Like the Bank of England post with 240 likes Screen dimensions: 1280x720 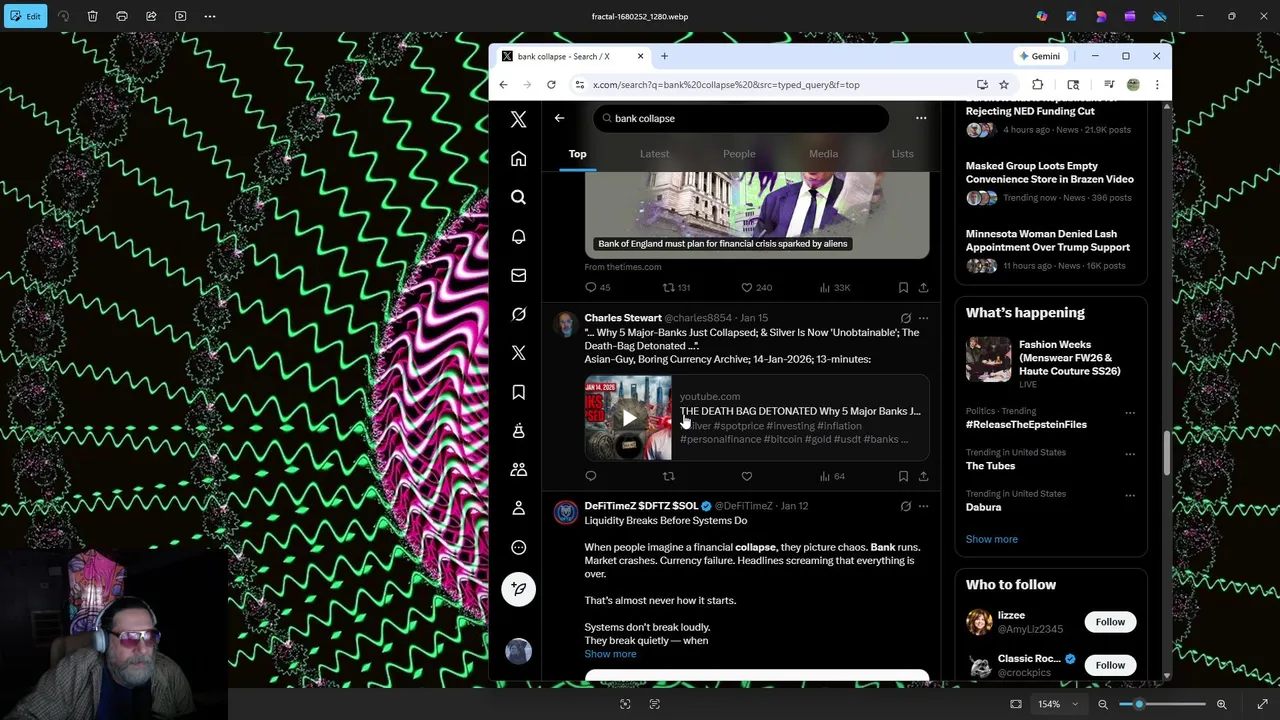(756, 287)
